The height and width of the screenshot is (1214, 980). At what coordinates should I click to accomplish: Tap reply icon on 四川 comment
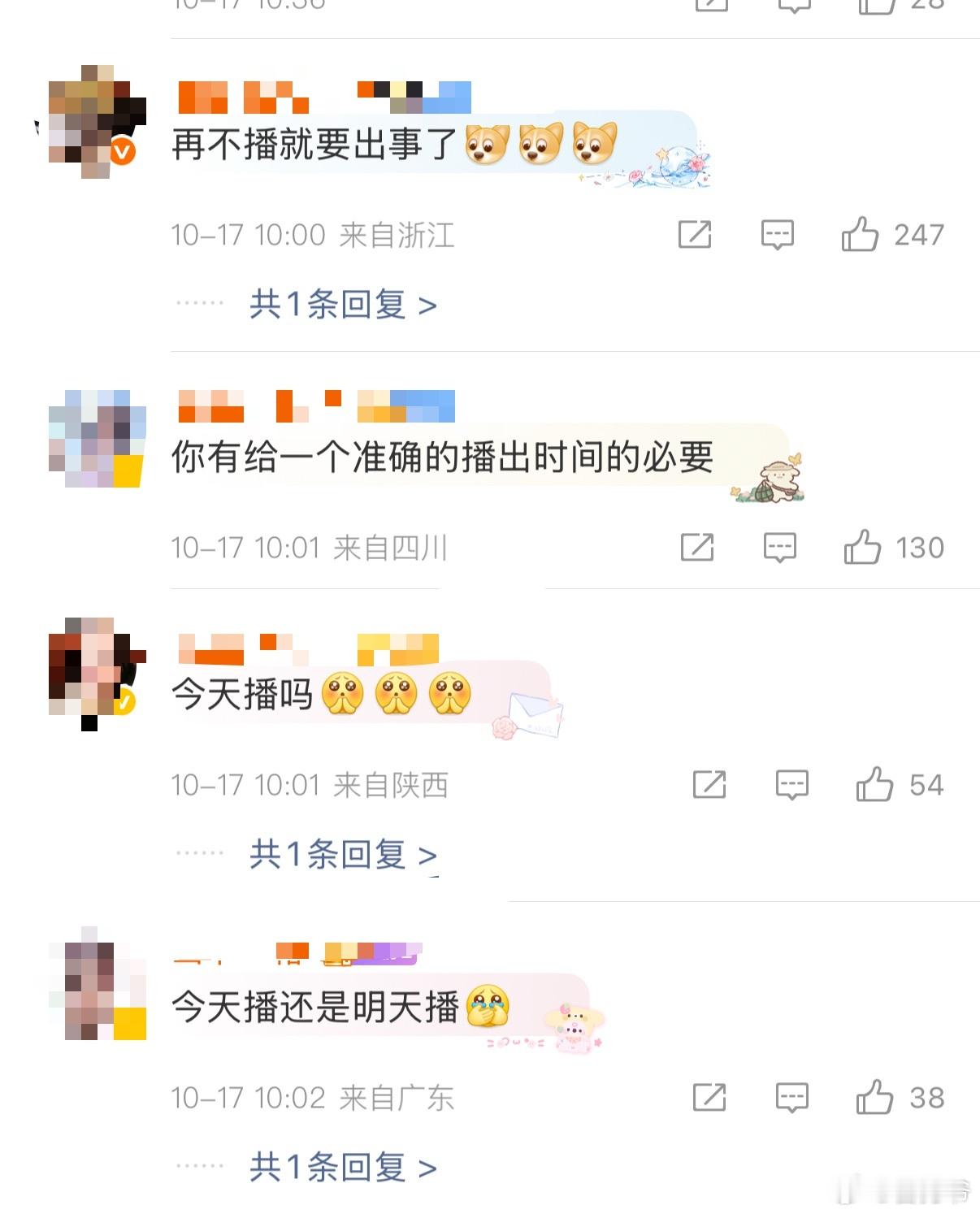[779, 548]
